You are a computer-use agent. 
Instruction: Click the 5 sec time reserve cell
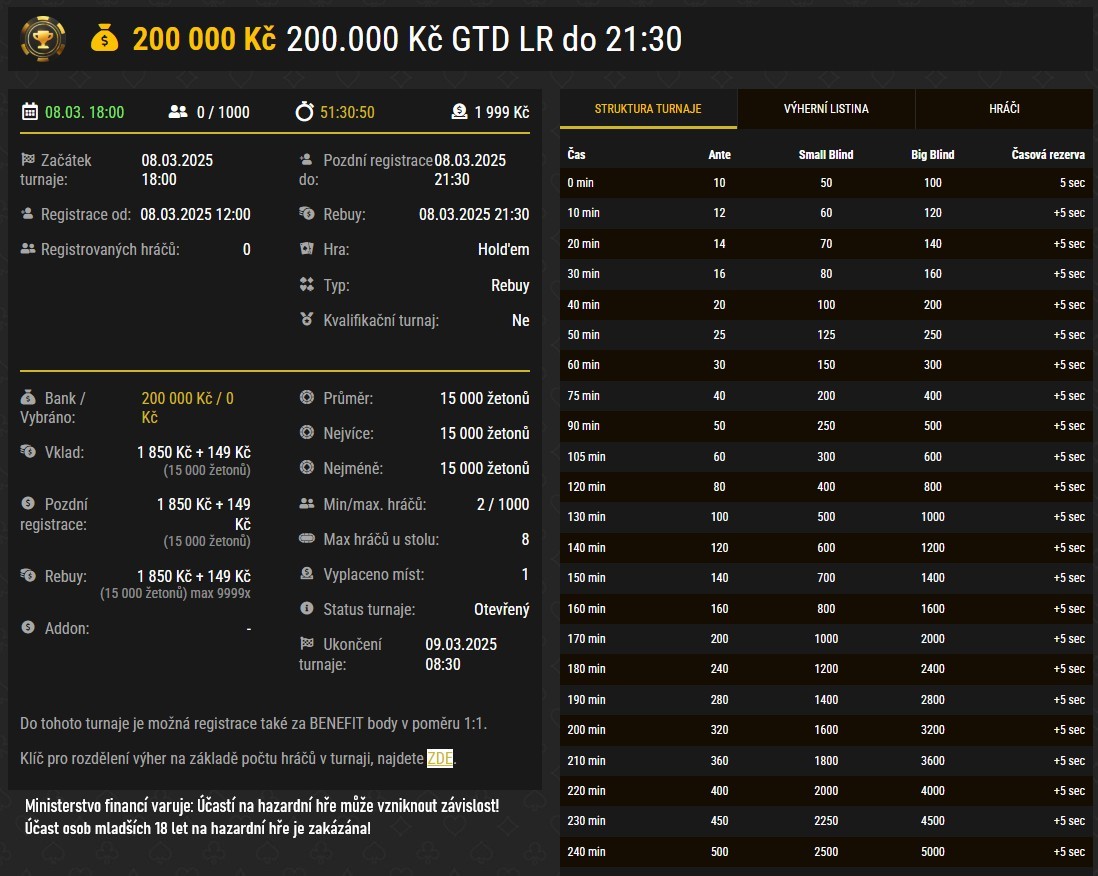(x=1072, y=183)
